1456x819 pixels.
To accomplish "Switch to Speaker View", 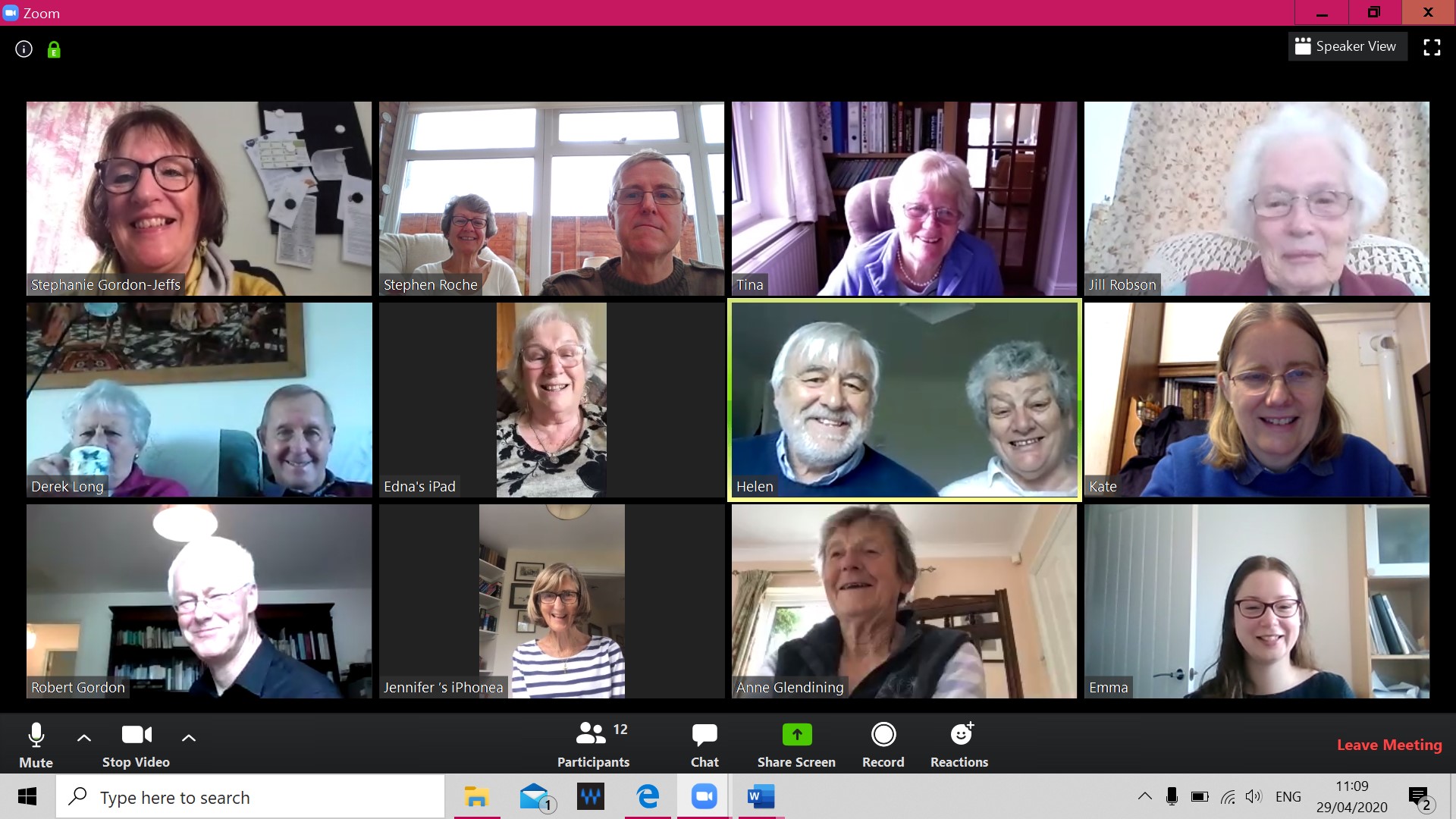I will click(x=1347, y=47).
